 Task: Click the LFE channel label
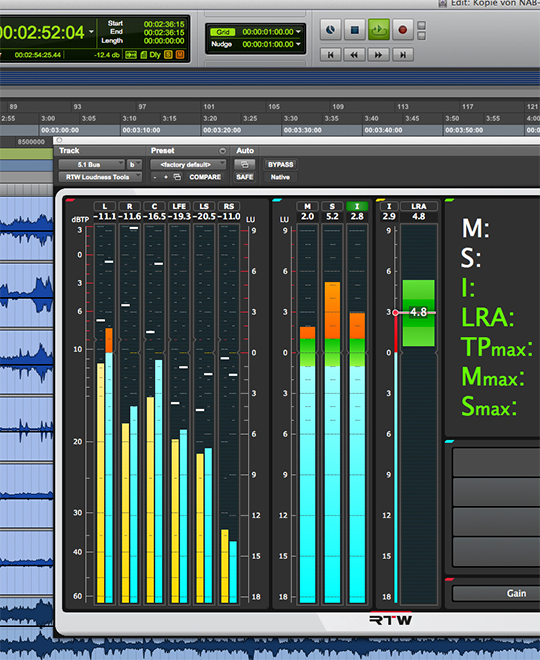tap(179, 206)
